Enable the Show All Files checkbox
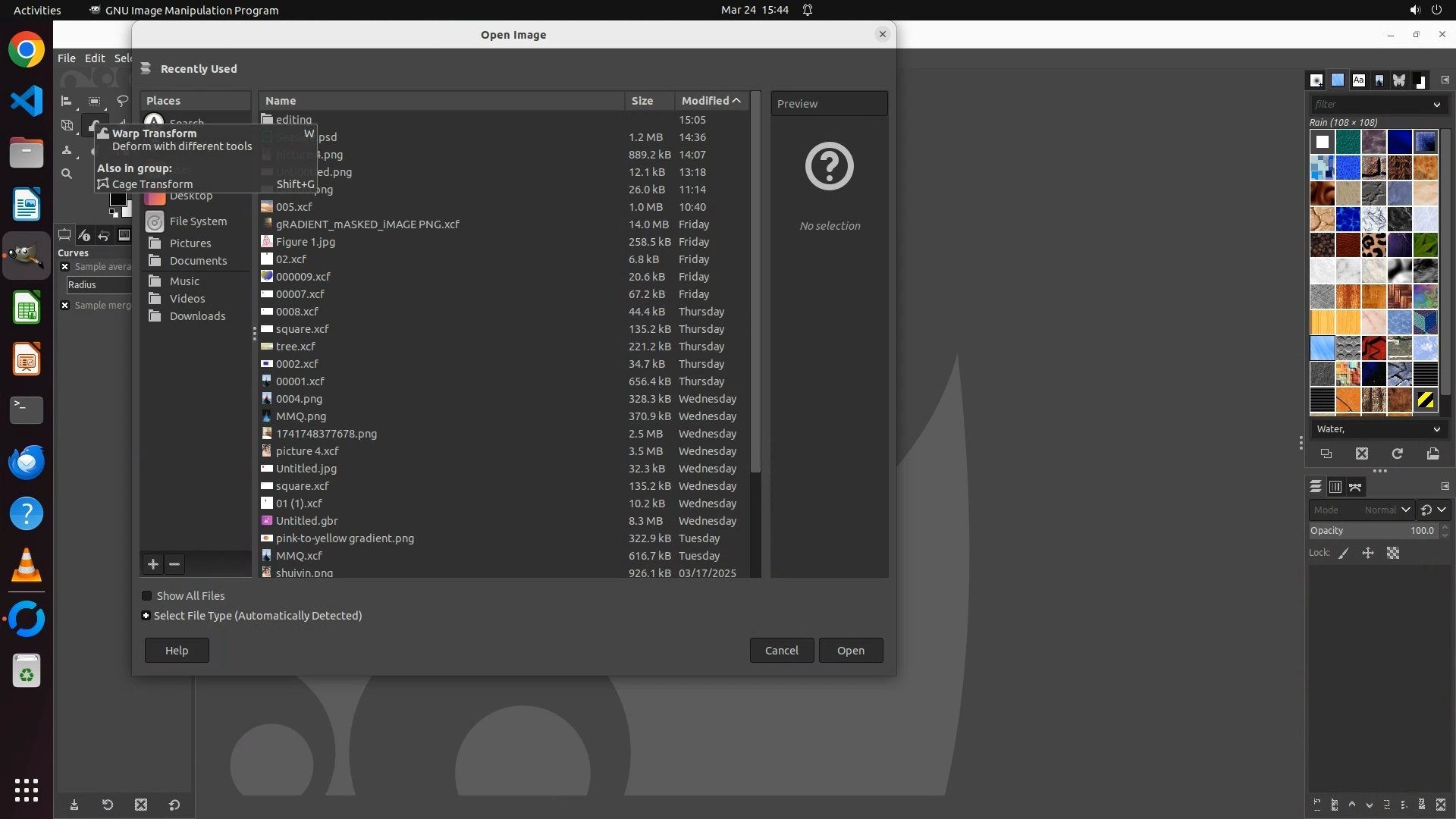The height and width of the screenshot is (819, 1456). (147, 596)
